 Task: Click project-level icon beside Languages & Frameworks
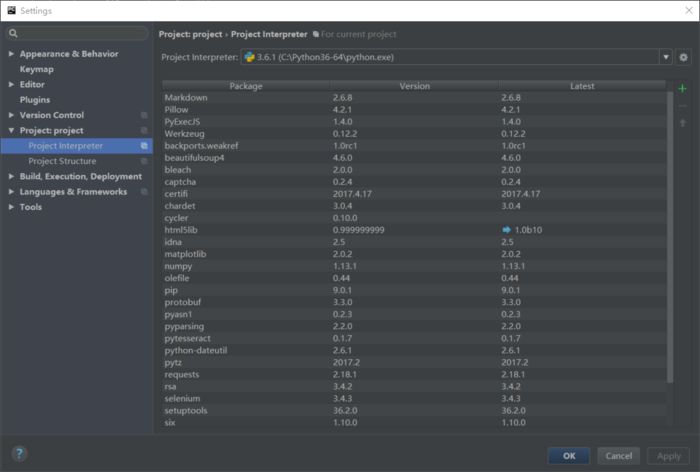(144, 192)
